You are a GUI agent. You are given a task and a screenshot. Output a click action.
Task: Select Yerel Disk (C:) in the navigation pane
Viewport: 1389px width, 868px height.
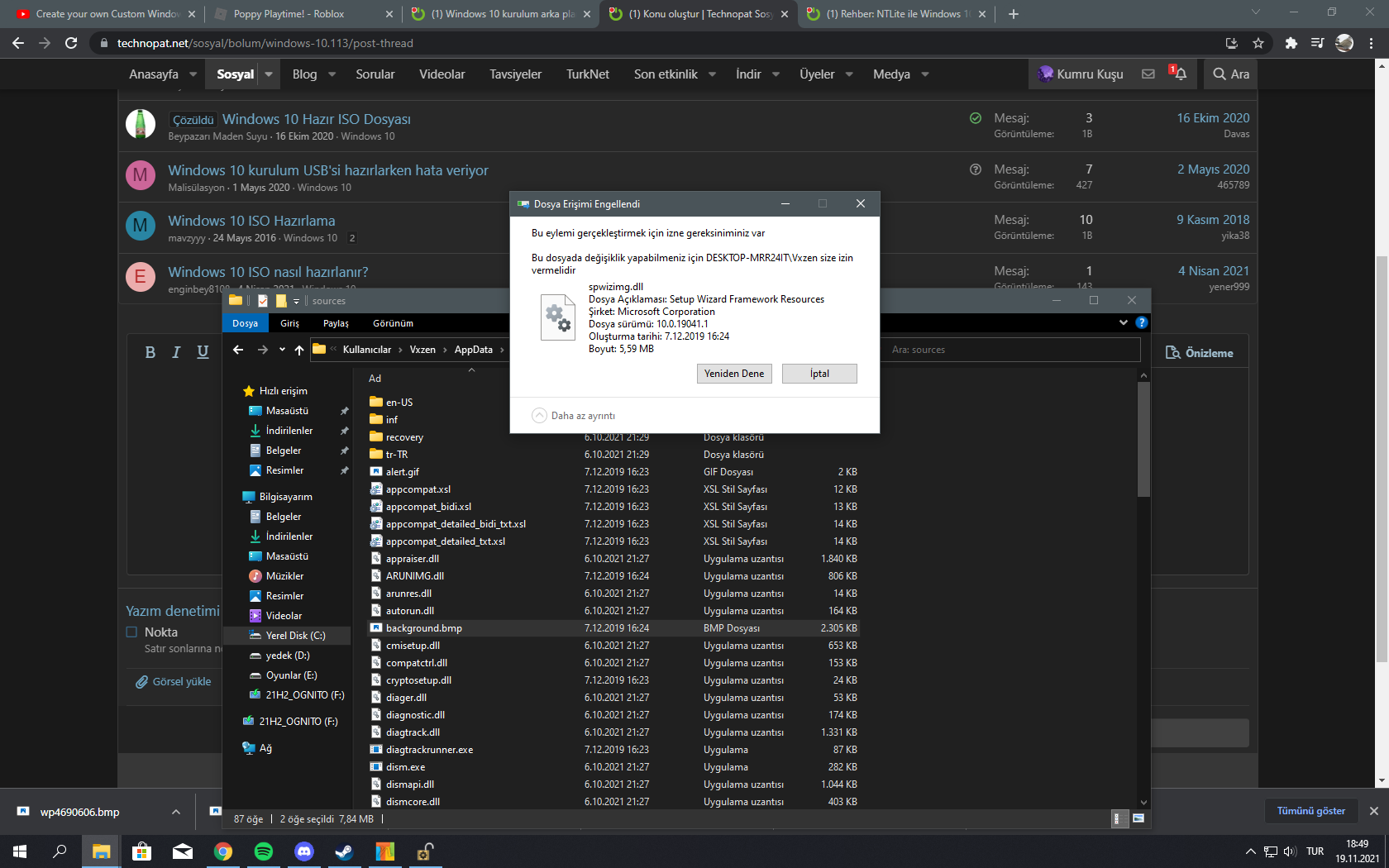[x=287, y=636]
